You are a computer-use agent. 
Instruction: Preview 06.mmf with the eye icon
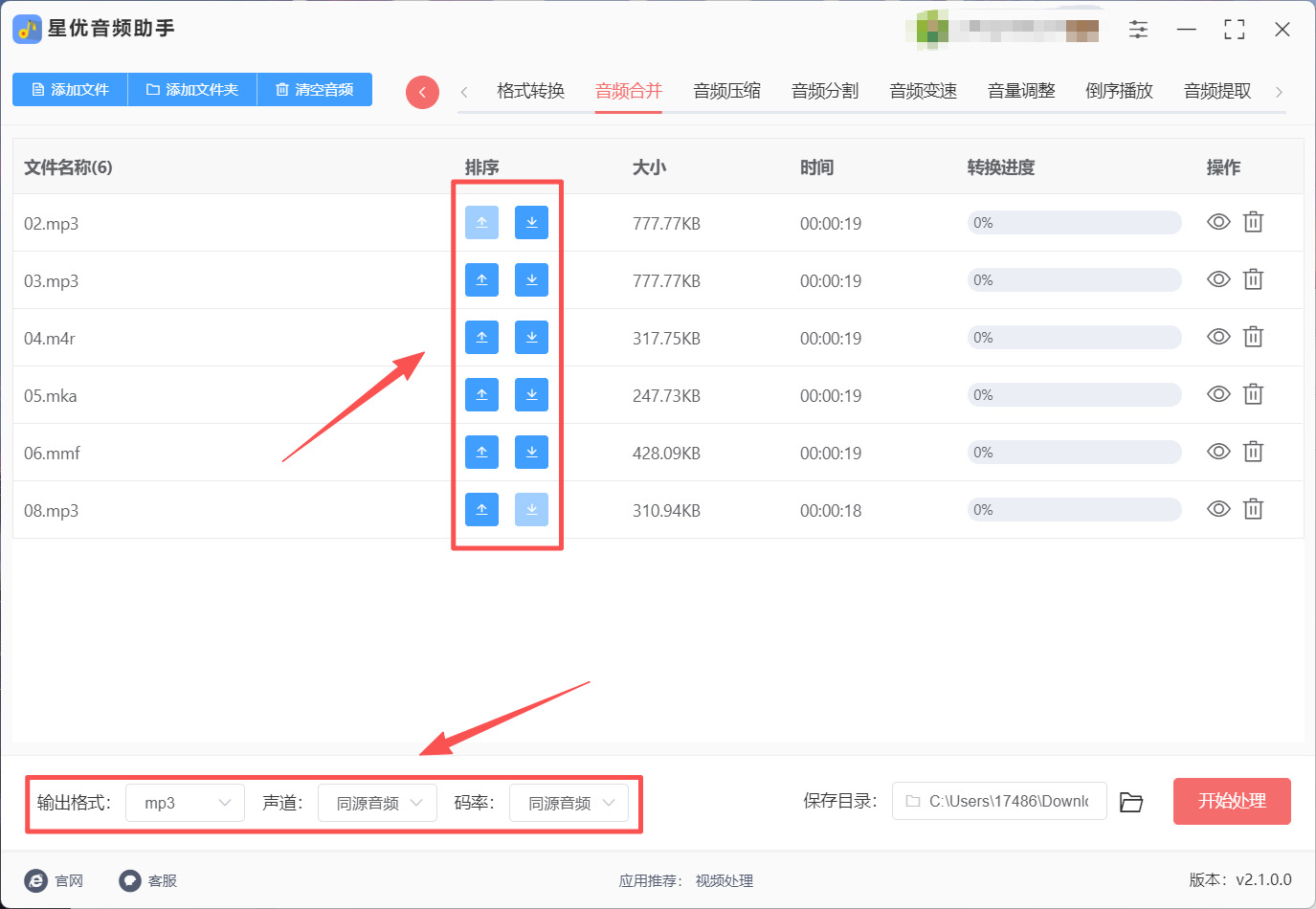pos(1218,452)
